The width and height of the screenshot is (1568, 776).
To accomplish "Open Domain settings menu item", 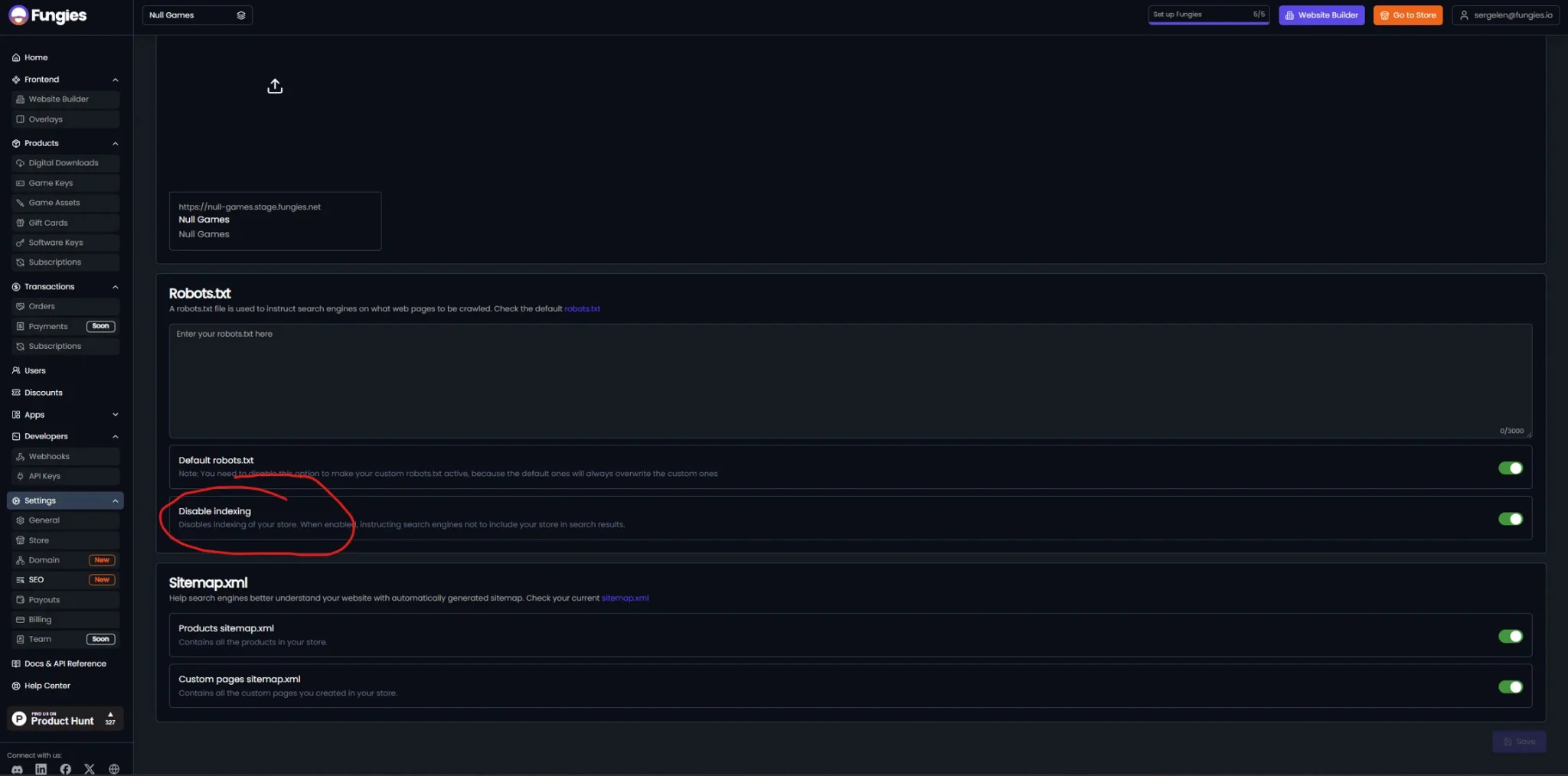I will coord(66,559).
